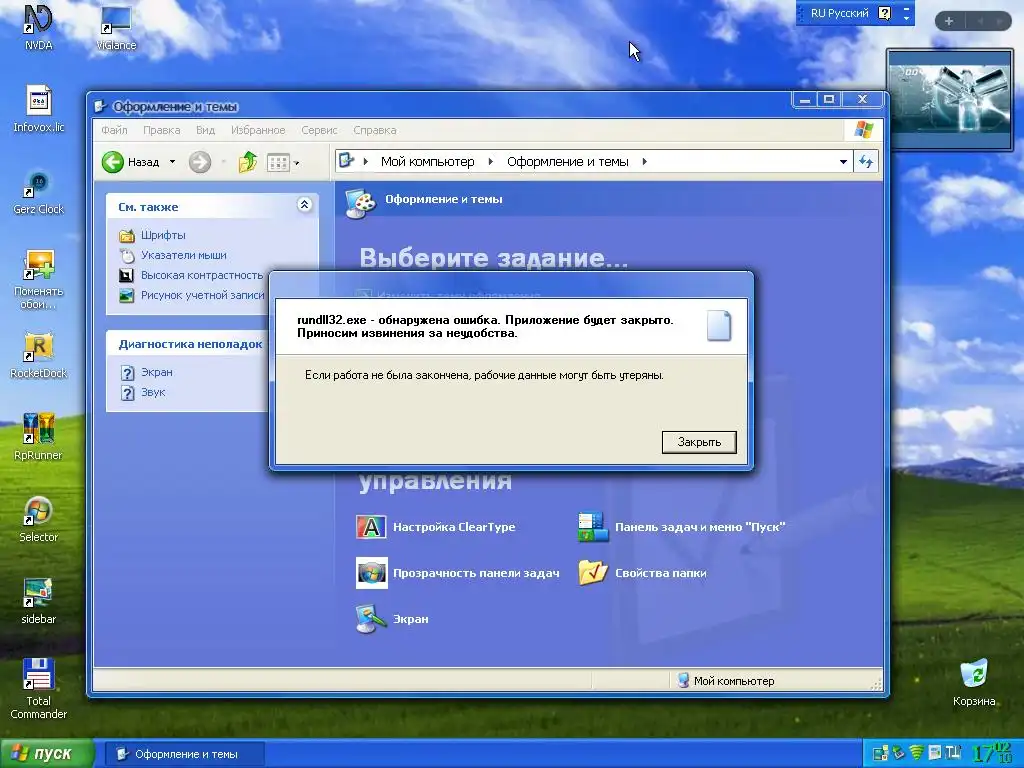Open the Справка menu

click(375, 130)
